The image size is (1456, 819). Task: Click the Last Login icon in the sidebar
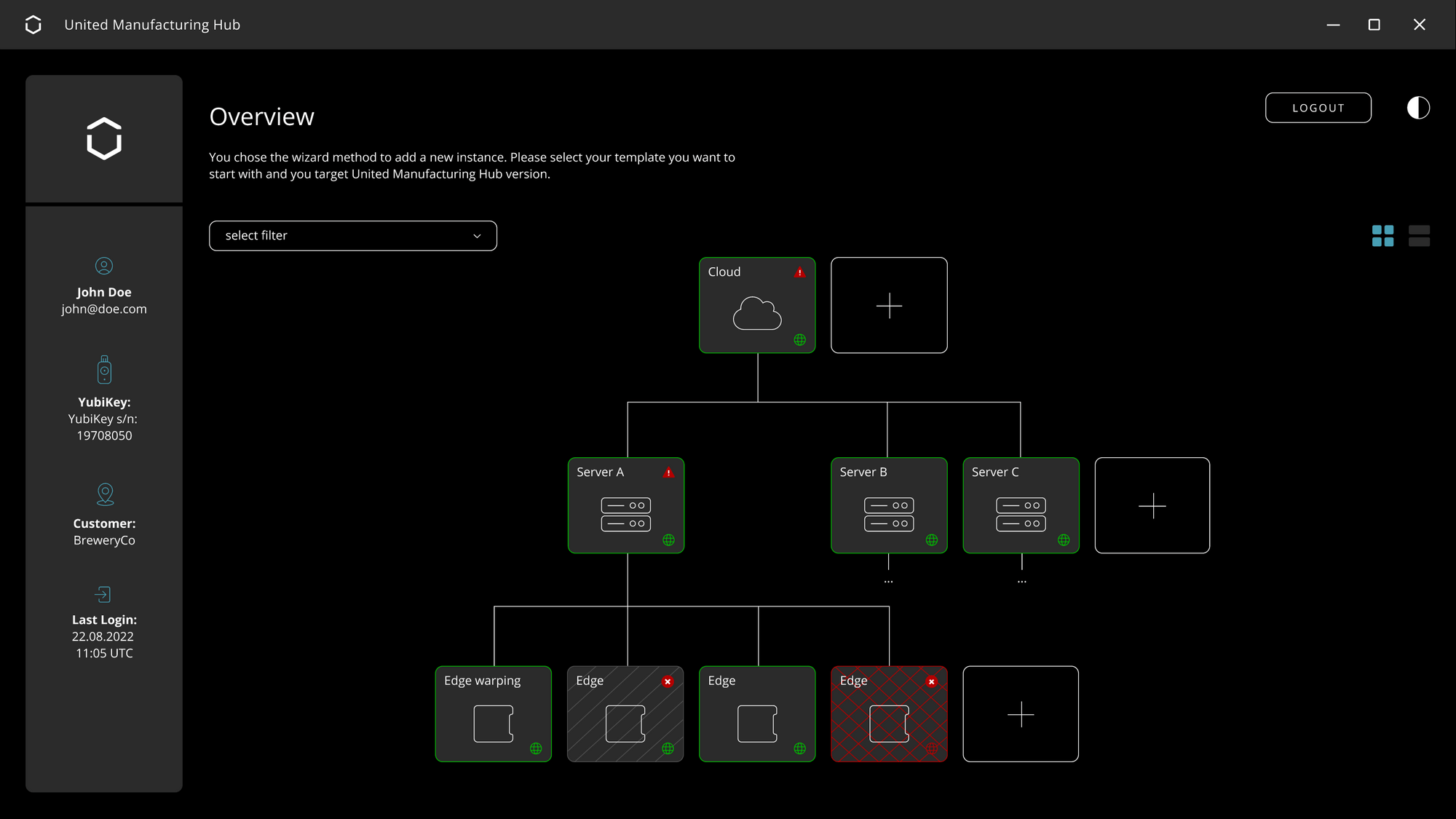point(104,593)
